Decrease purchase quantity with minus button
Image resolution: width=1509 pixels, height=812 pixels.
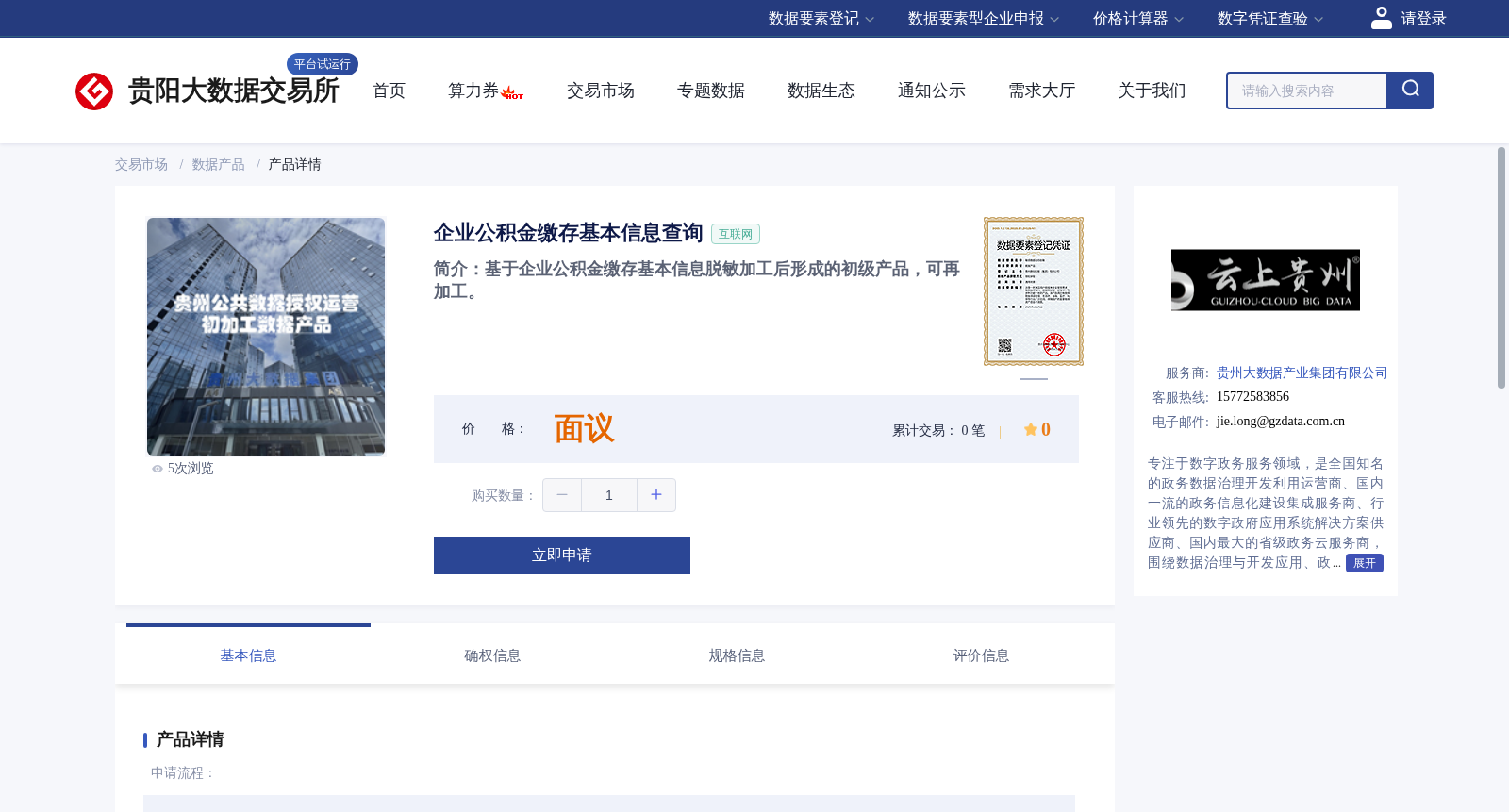click(562, 495)
